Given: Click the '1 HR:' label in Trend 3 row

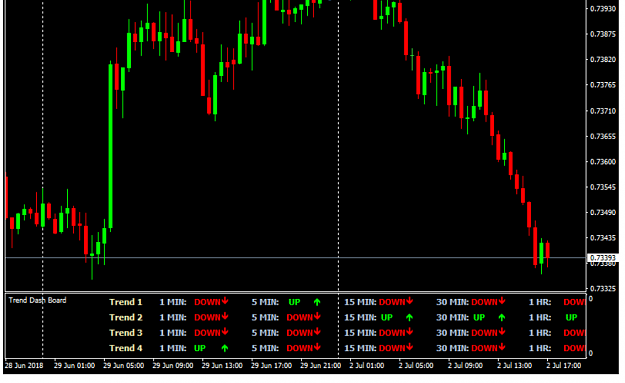Looking at the screenshot, I should (x=540, y=333).
